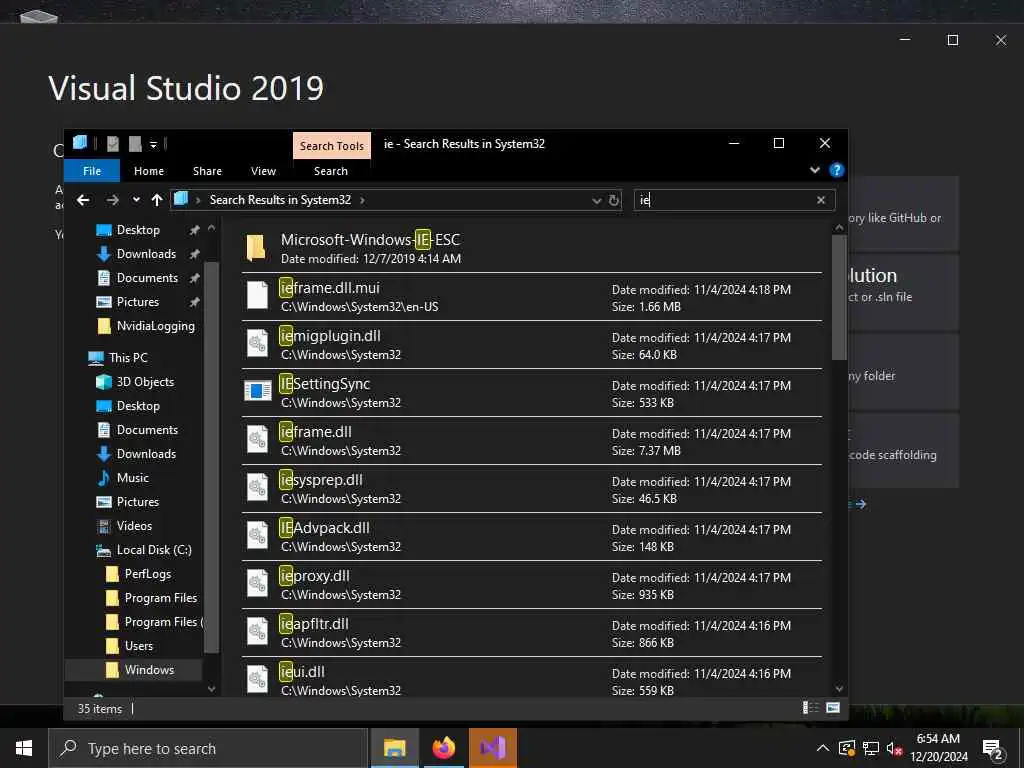Click the Properties quick access icon
Screen dimensions: 1024x768
click(113, 144)
